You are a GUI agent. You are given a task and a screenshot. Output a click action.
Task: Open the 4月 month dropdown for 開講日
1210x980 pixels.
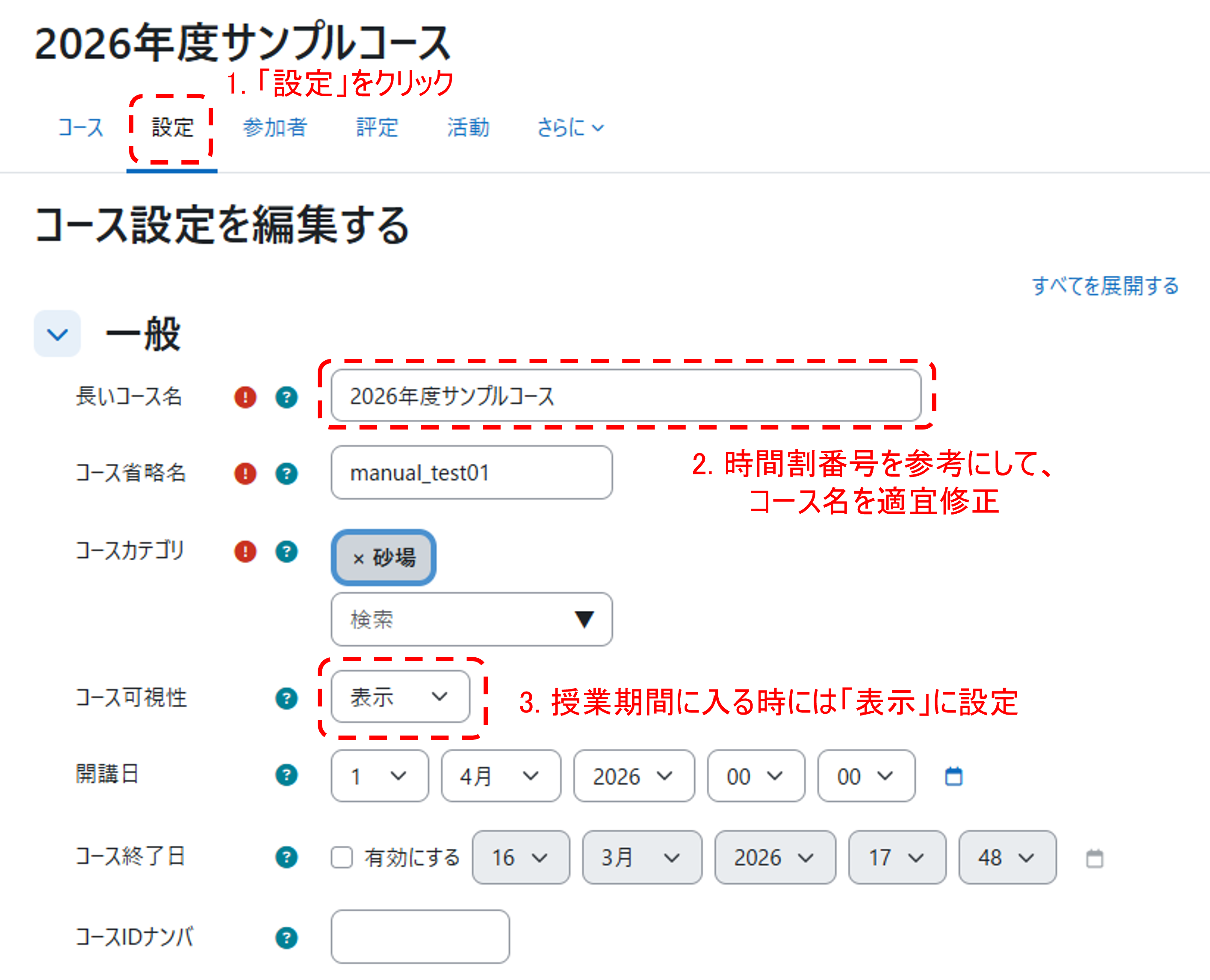[501, 776]
